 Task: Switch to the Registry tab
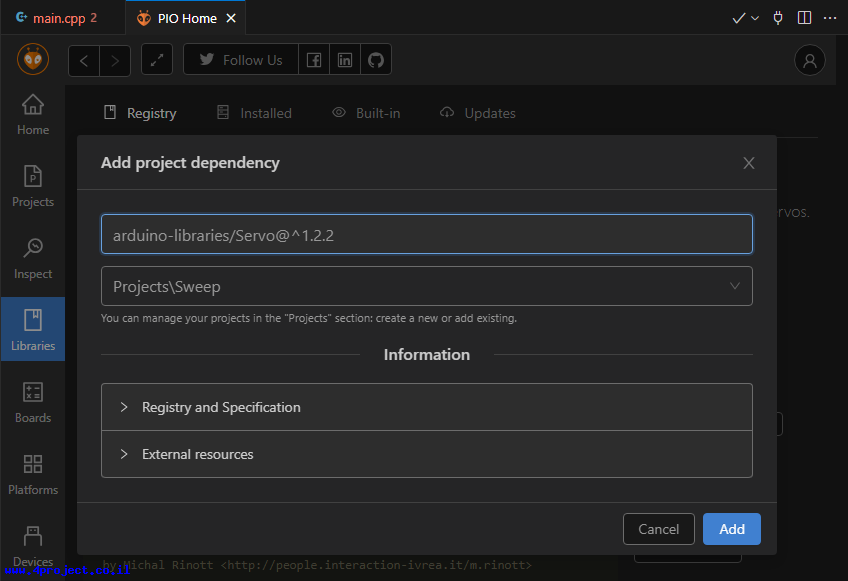(140, 113)
